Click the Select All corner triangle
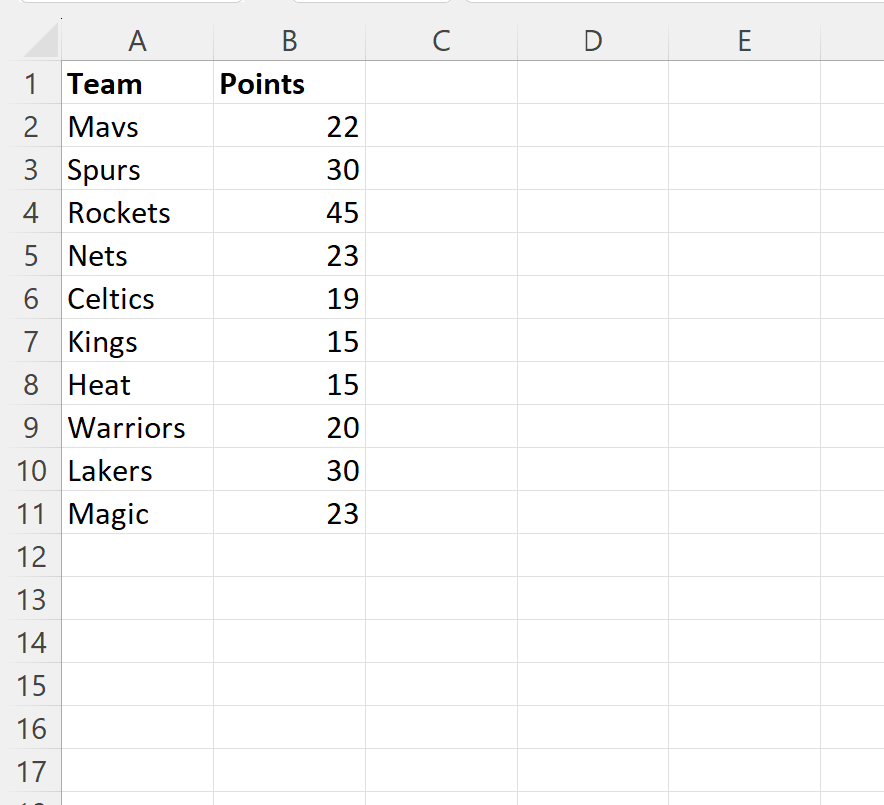 coord(40,42)
